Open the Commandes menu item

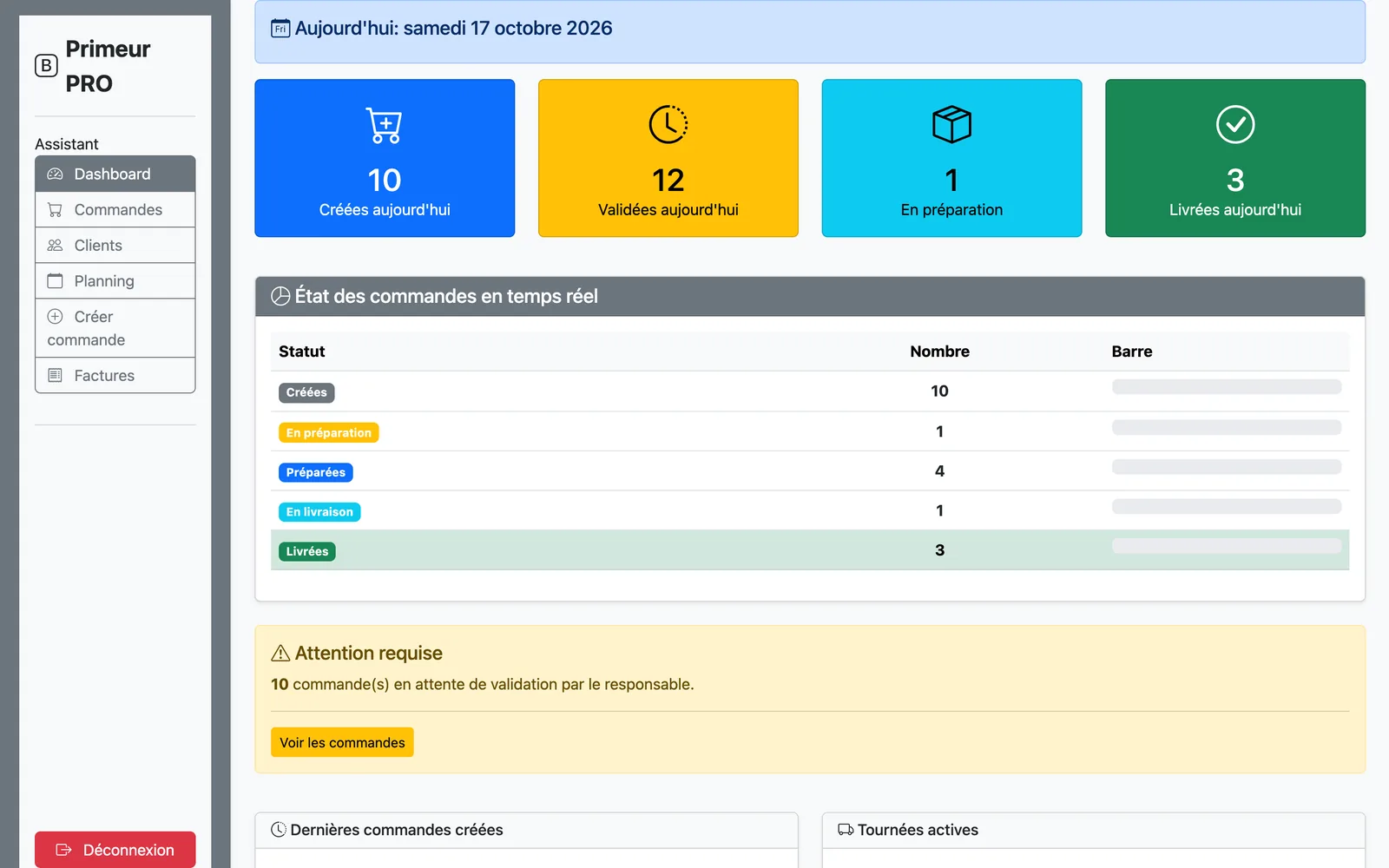coord(115,210)
